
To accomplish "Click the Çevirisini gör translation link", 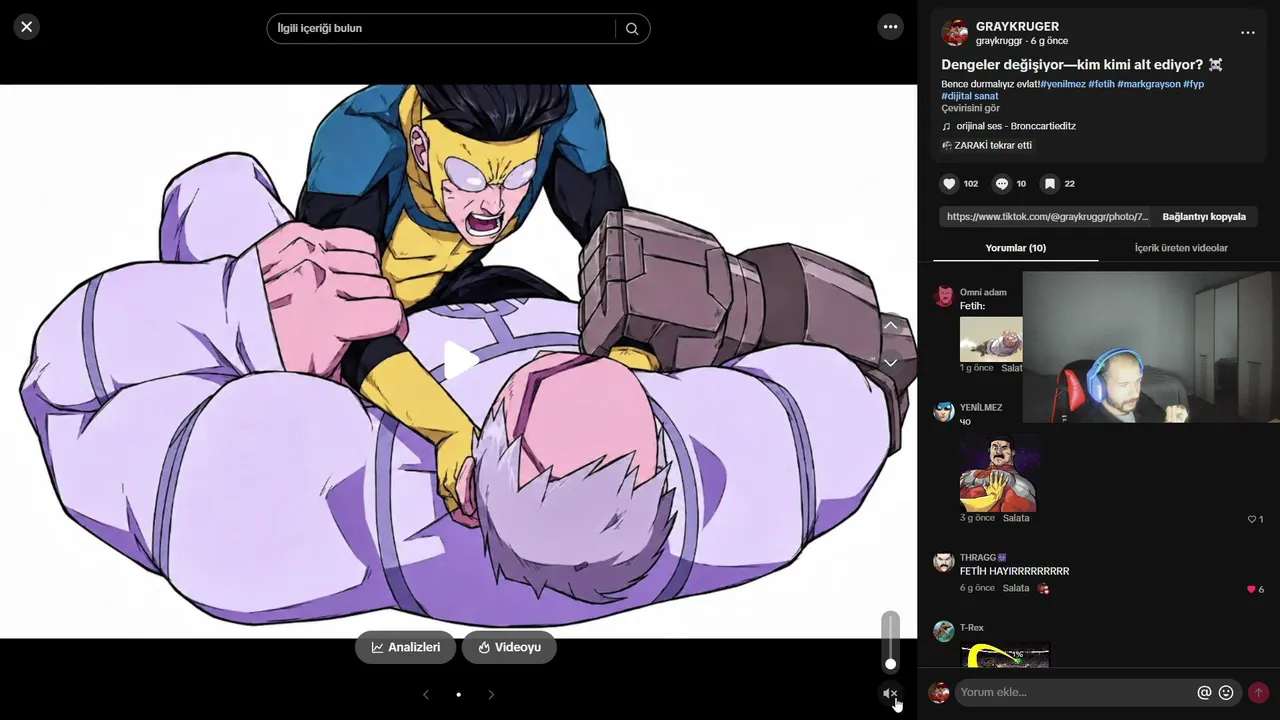I will coord(970,108).
